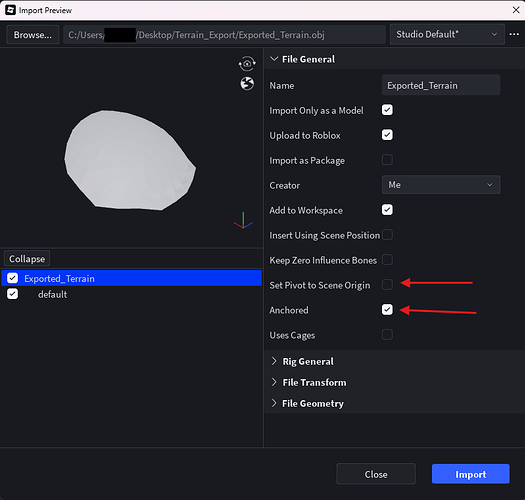Click the globe workspace preview icon
This screenshot has height=500, width=525.
pos(247,84)
